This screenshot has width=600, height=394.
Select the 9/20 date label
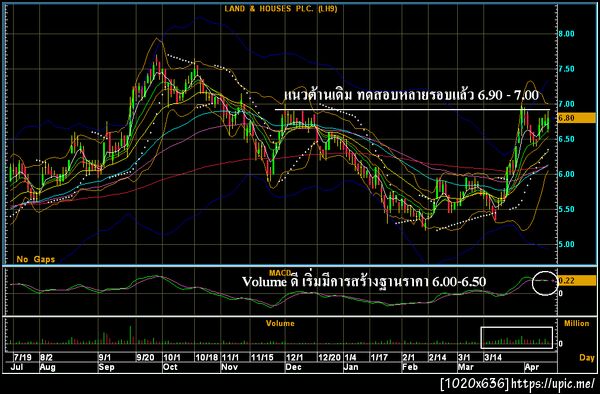pyautogui.click(x=145, y=358)
